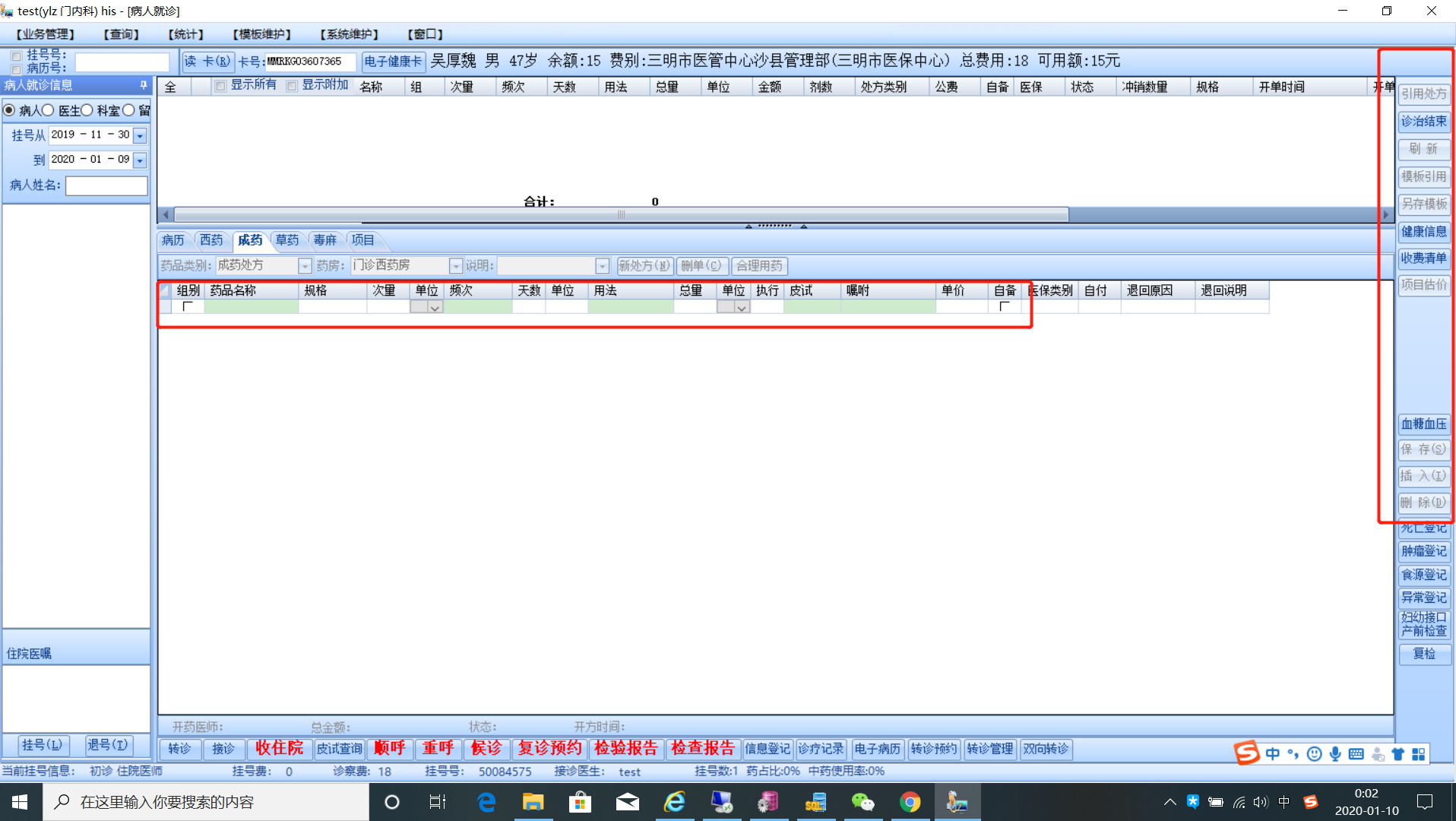The width and height of the screenshot is (1456, 821).
Task: Open Task View on taskbar
Action: pyautogui.click(x=438, y=802)
